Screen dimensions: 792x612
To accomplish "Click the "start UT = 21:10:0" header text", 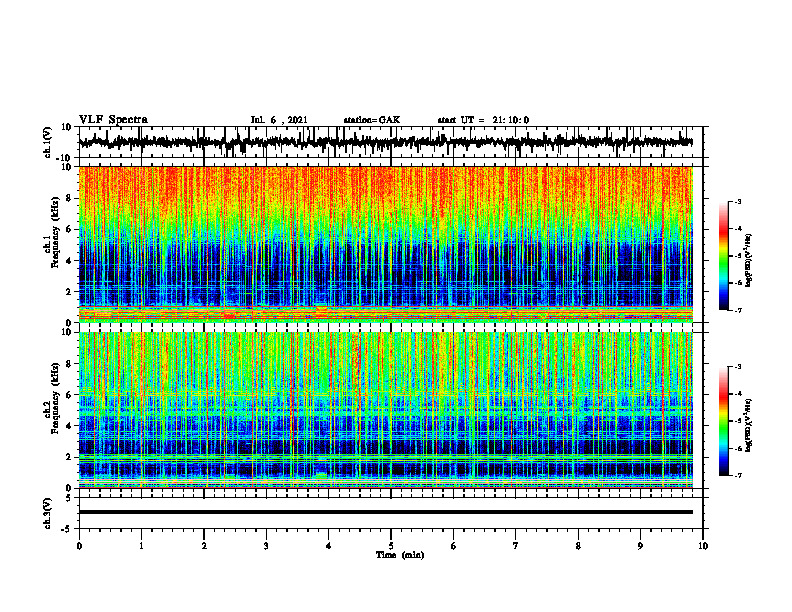I will pyautogui.click(x=483, y=120).
